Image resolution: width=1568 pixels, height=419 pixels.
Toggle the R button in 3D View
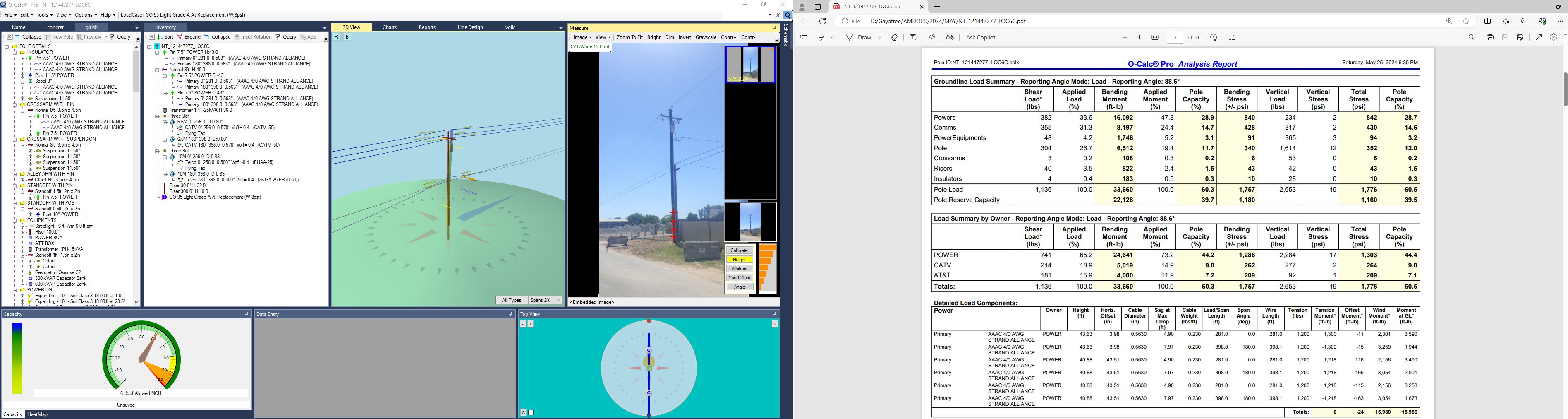(x=336, y=37)
